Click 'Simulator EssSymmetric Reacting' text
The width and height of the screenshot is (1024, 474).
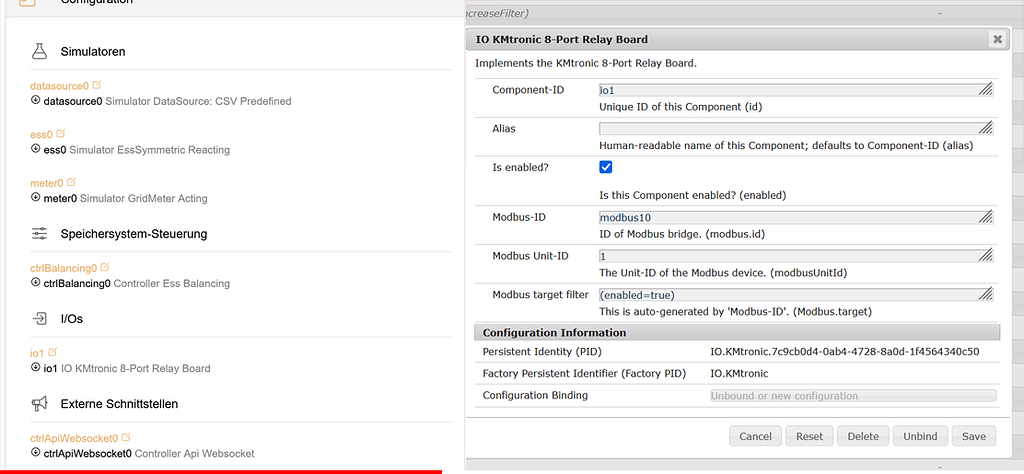click(150, 150)
